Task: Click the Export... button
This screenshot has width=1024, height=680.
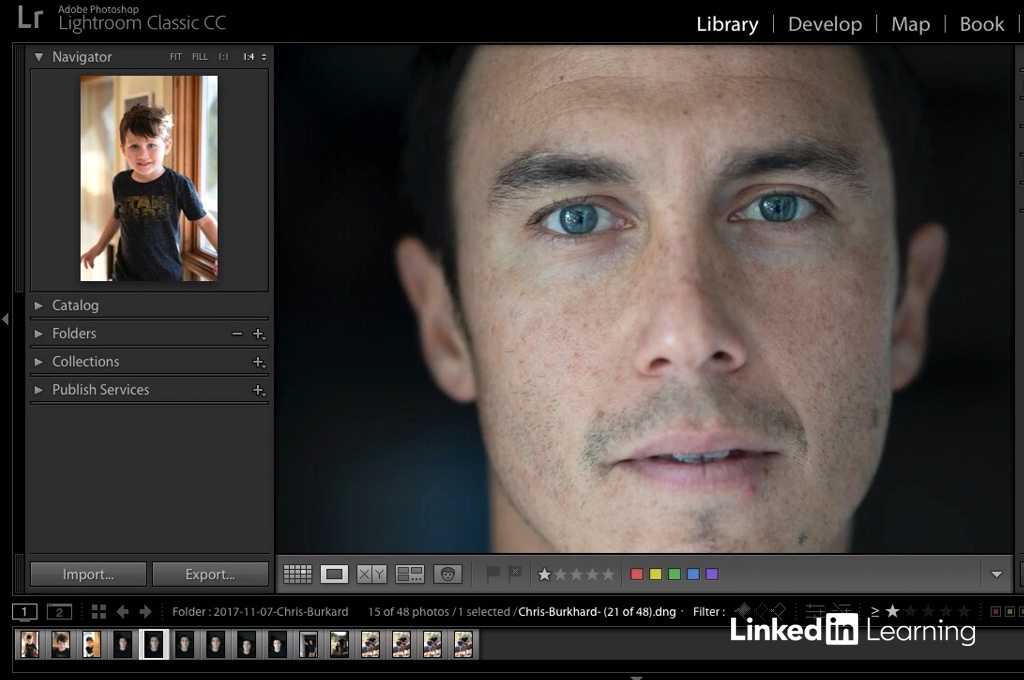Action: click(210, 574)
